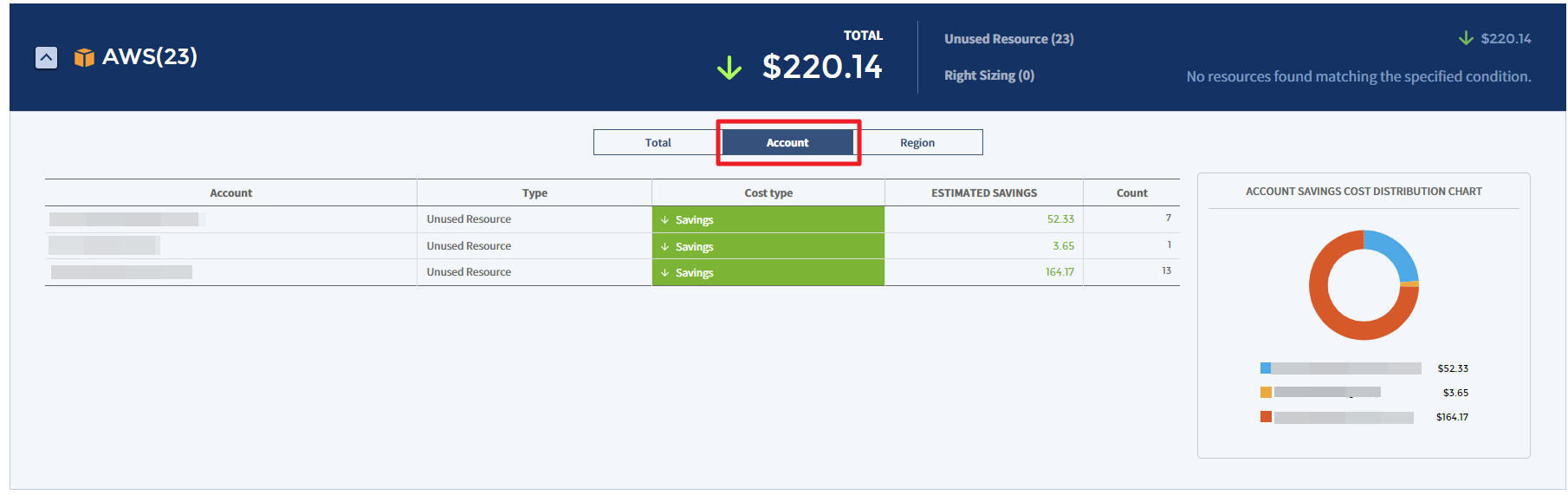Open the Region tab
Image resolution: width=1568 pixels, height=495 pixels.
pyautogui.click(x=917, y=142)
